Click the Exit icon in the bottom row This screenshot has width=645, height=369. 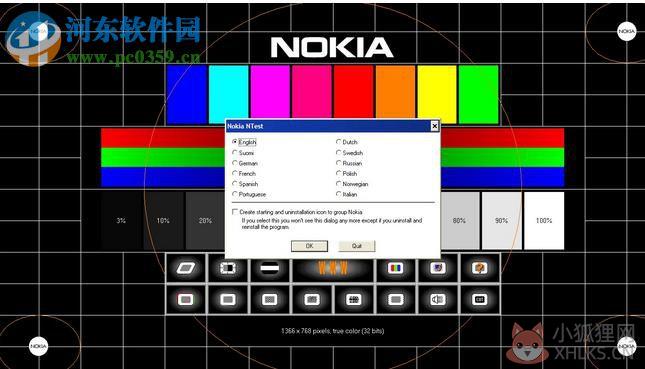tap(479, 299)
